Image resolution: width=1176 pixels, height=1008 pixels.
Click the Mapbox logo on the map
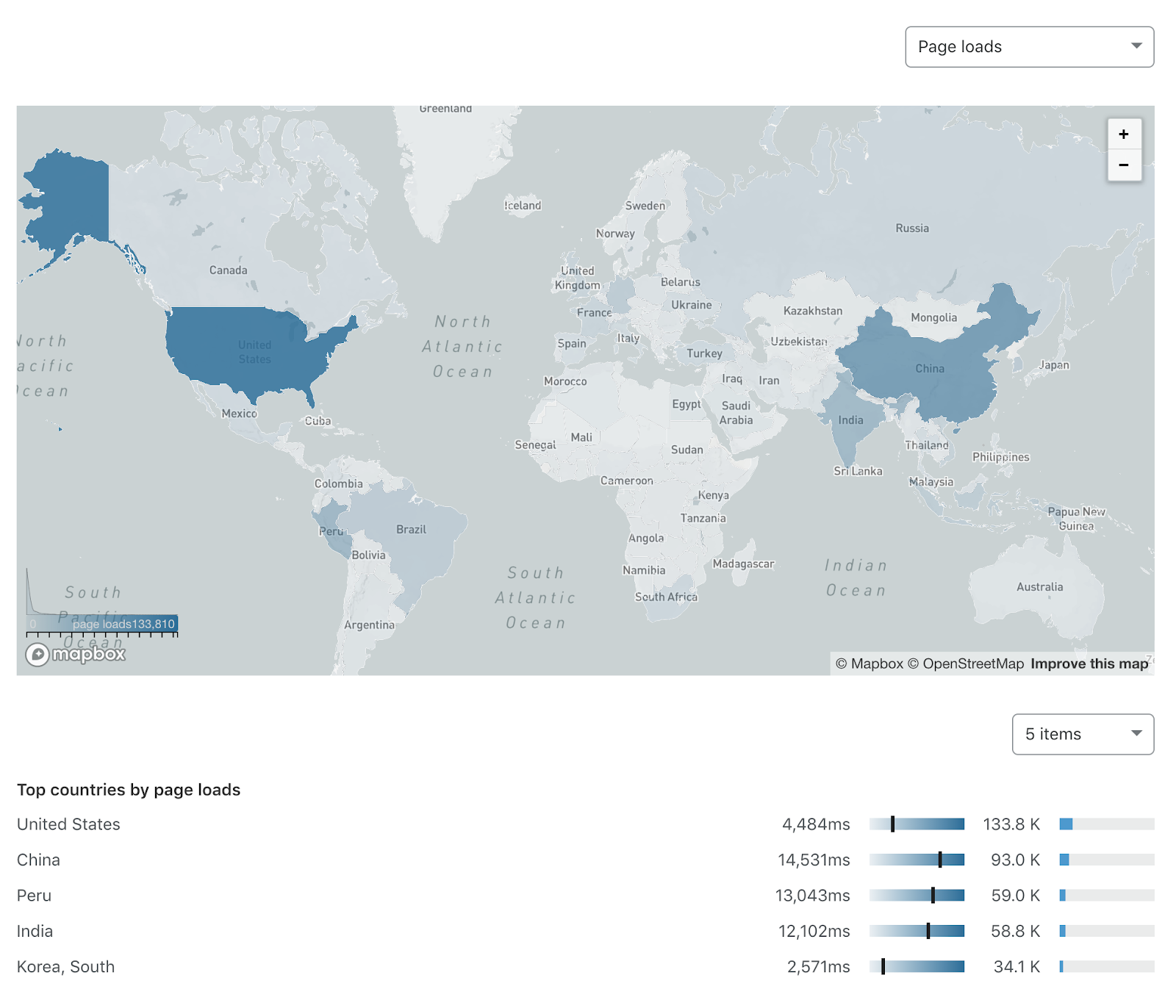[76, 654]
